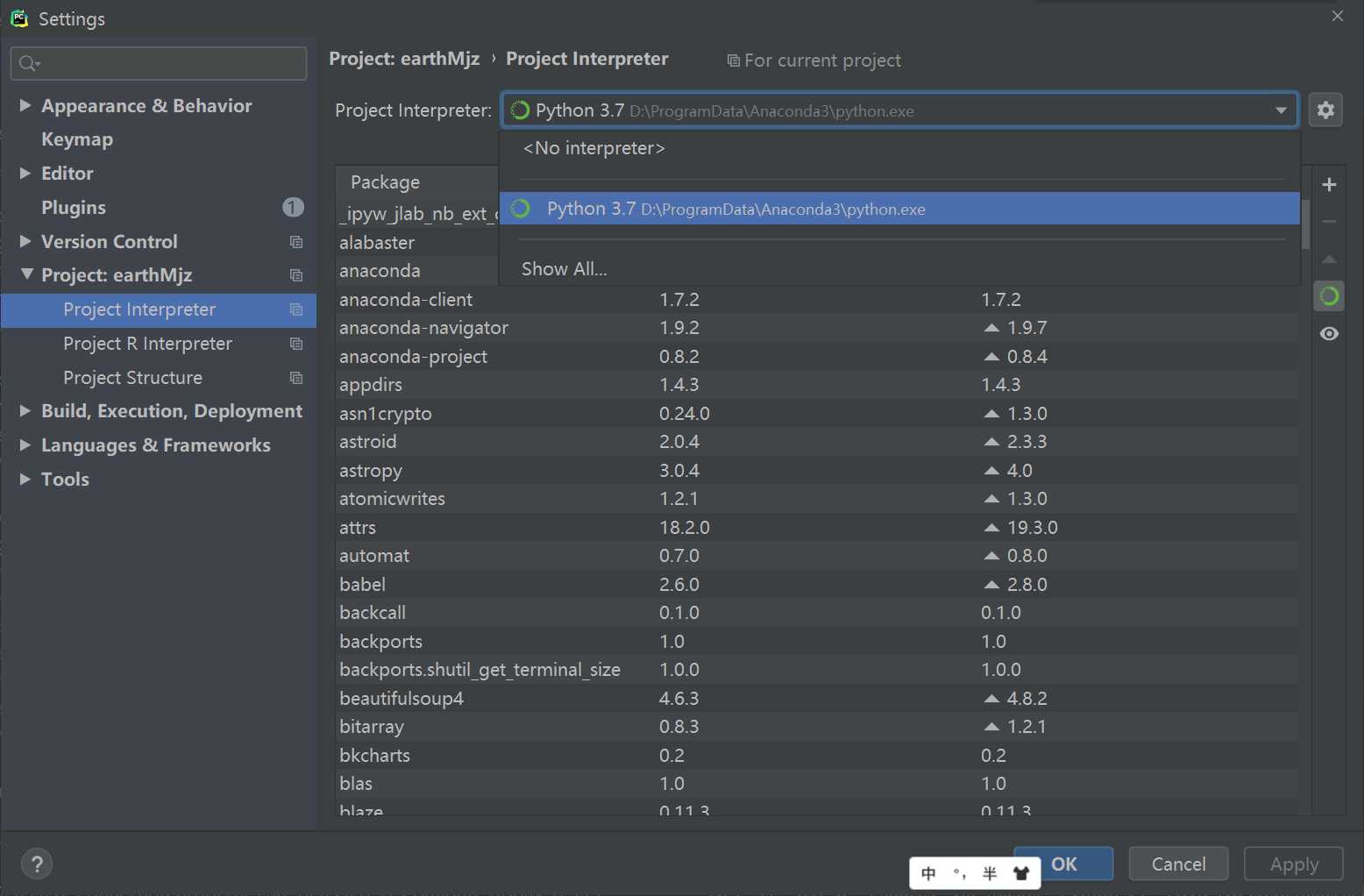Expand the Tools settings section
This screenshot has width=1364, height=896.
coord(25,479)
